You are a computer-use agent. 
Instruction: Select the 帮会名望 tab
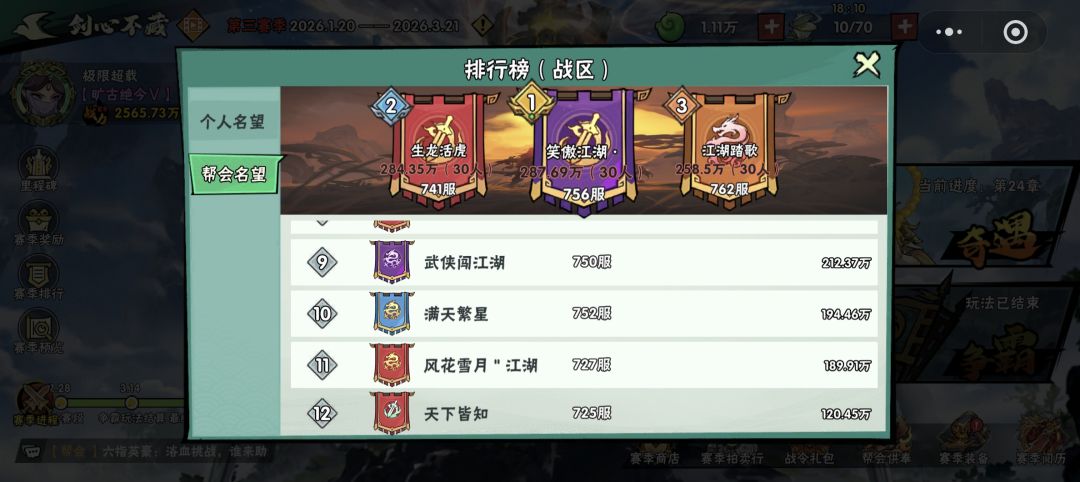234,174
